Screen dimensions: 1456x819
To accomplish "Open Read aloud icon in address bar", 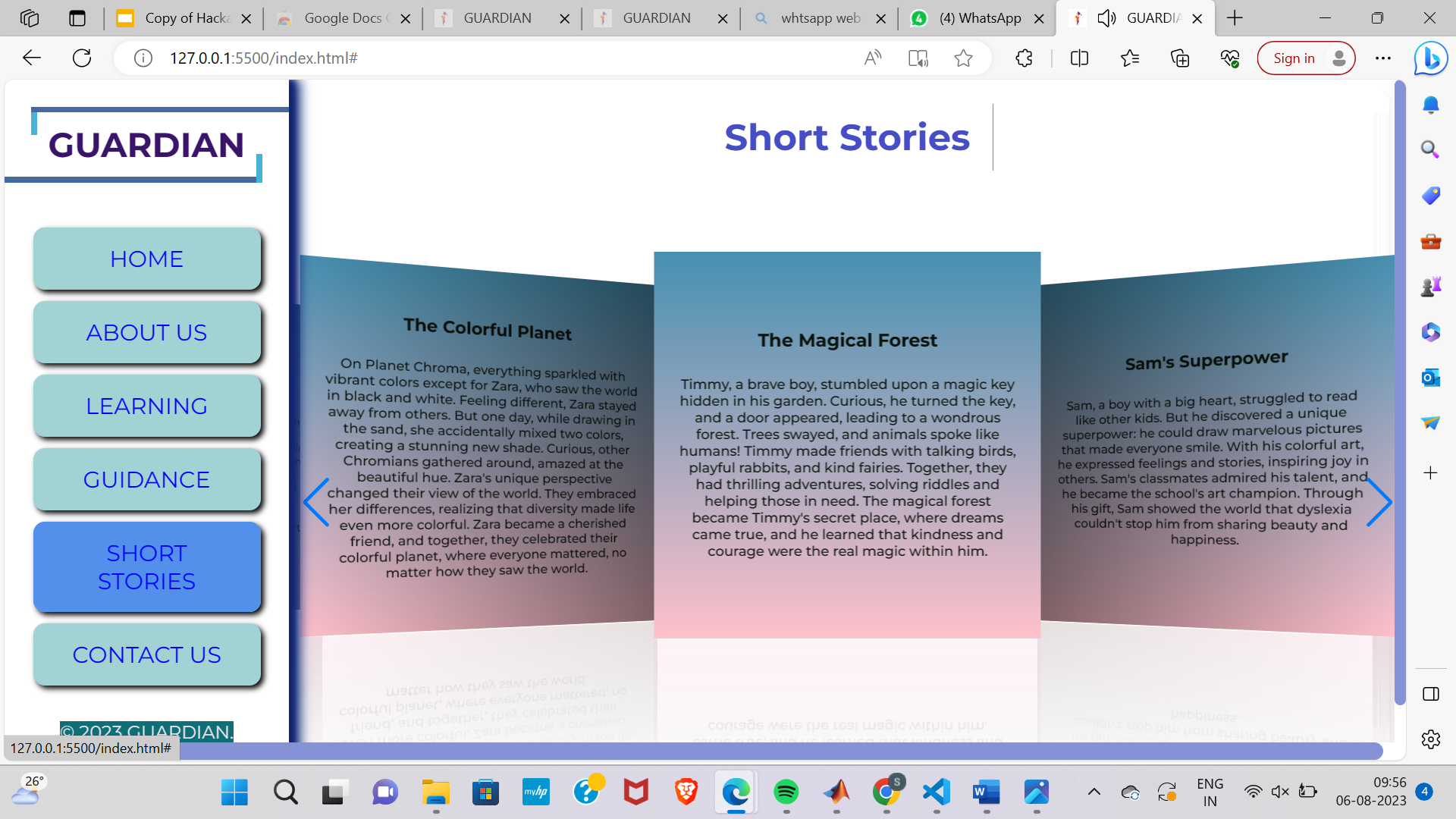I will click(x=873, y=58).
